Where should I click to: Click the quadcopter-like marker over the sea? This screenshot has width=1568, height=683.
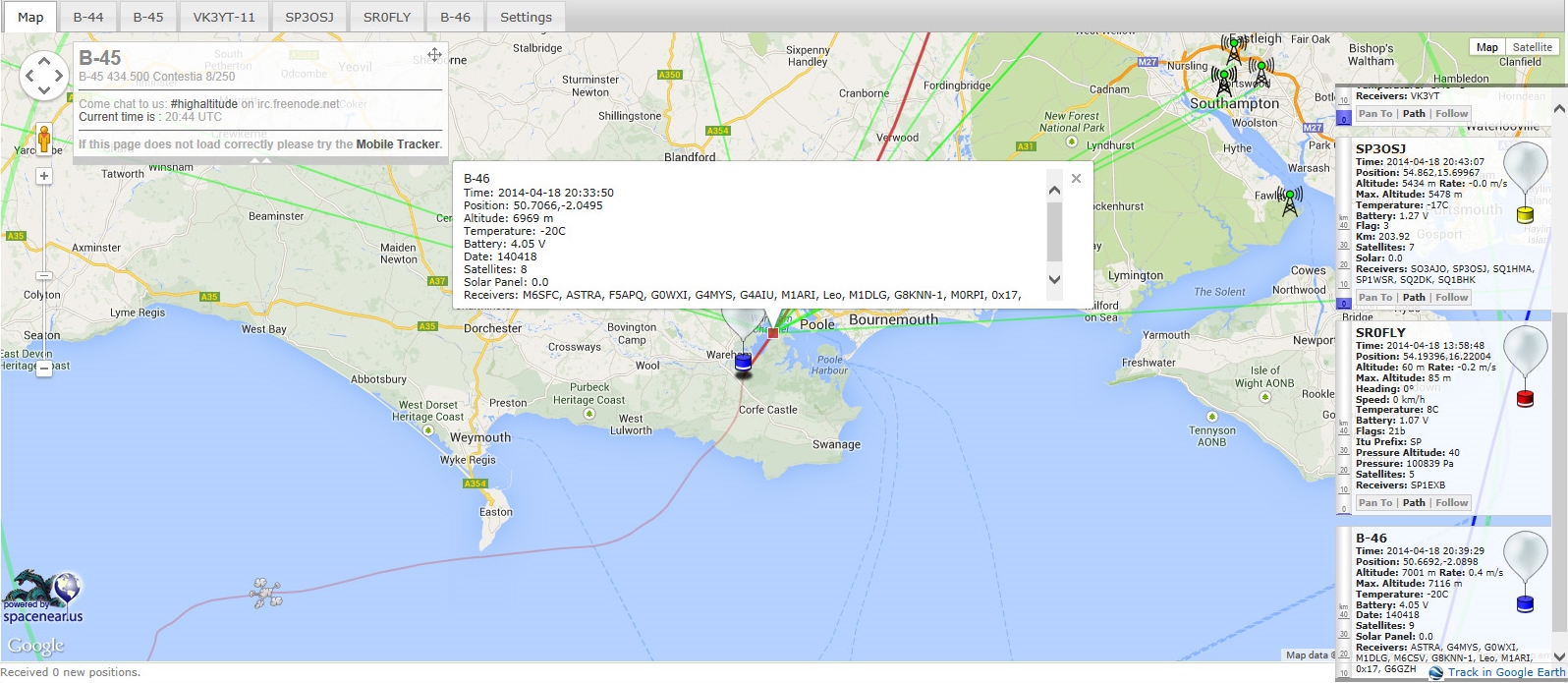[x=266, y=593]
